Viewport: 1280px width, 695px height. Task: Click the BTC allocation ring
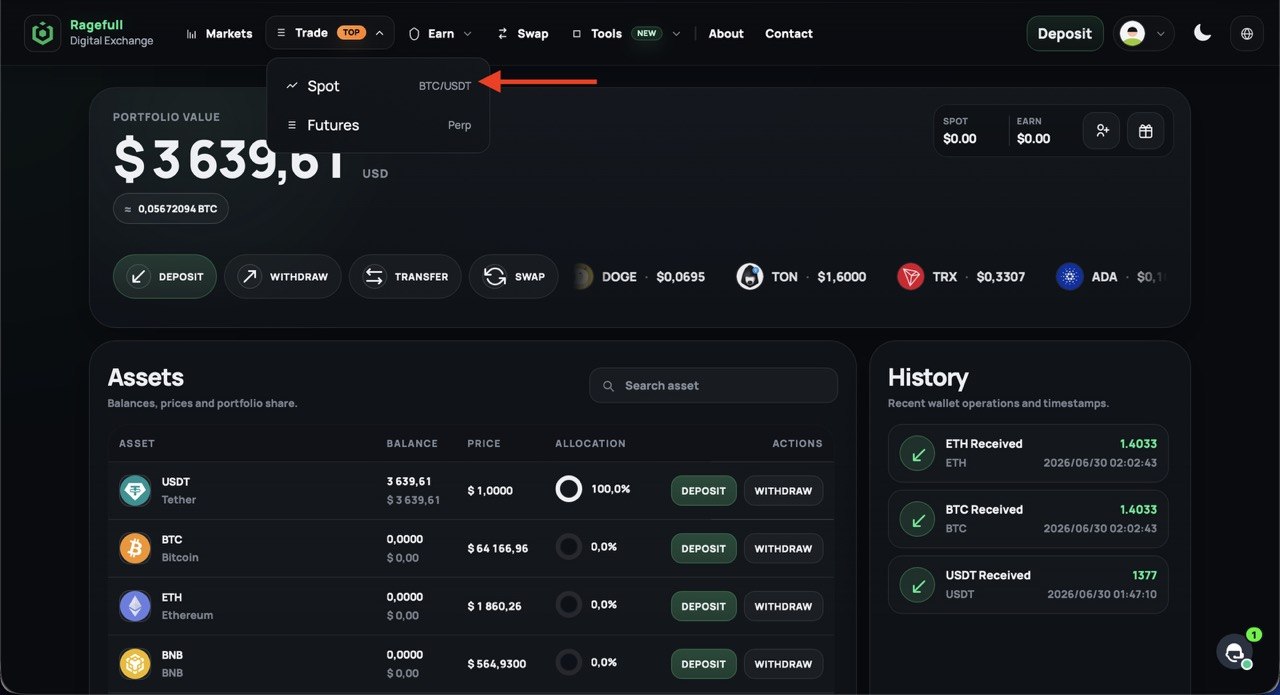tap(569, 547)
